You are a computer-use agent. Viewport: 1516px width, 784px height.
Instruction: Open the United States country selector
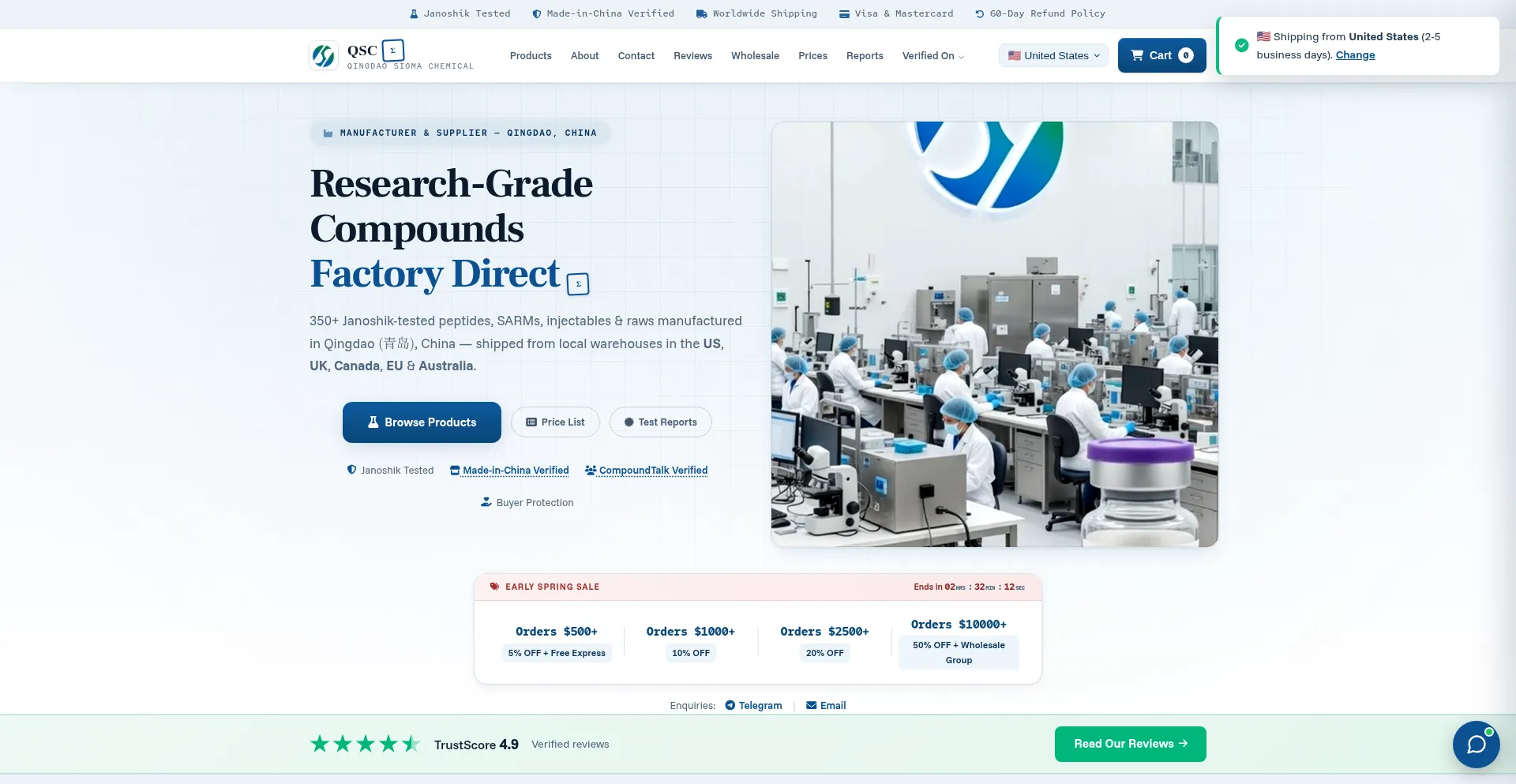tap(1054, 55)
